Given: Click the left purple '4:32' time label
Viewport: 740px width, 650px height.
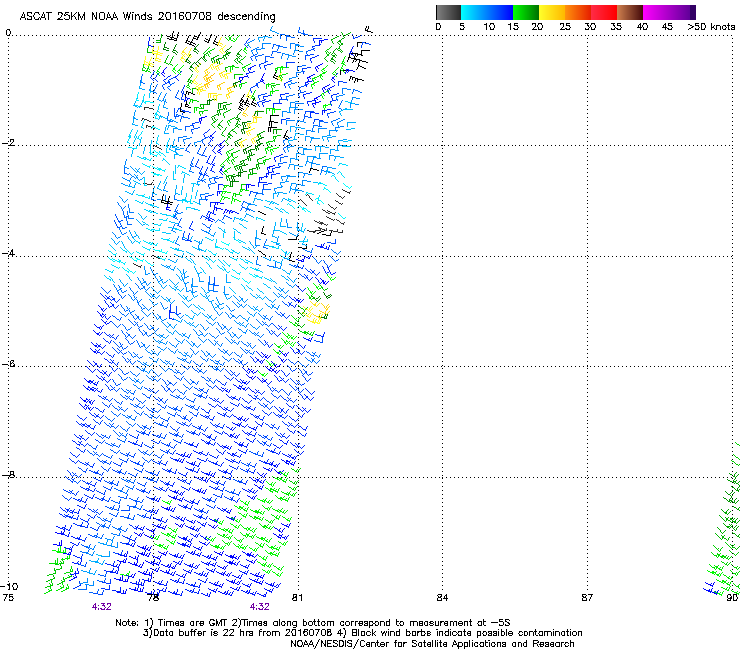Looking at the screenshot, I should coord(101,607).
